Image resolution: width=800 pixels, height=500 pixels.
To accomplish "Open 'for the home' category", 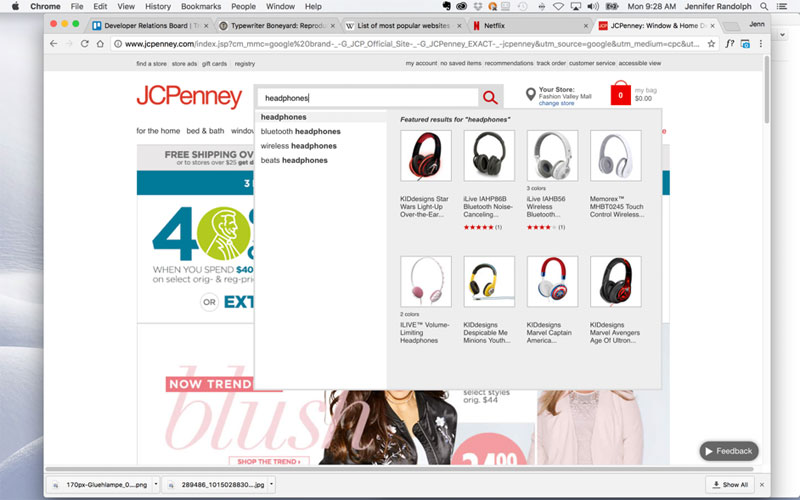I will [158, 131].
